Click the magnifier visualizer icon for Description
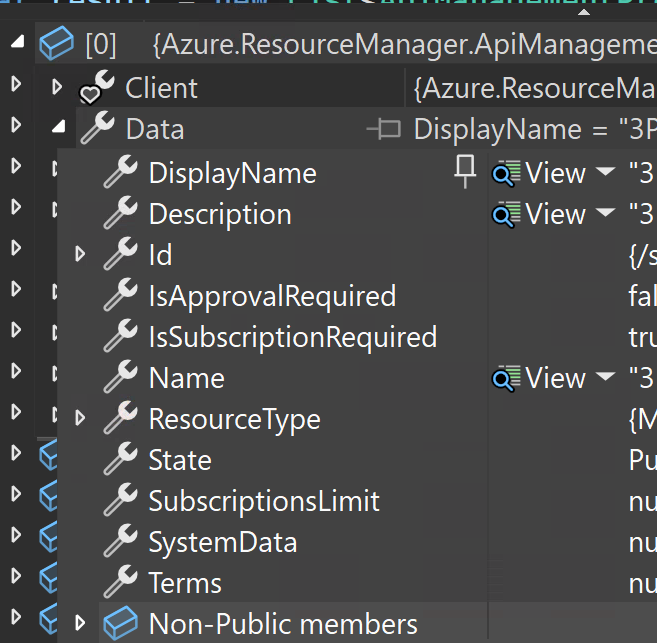Screen dimensions: 657x643 506,214
